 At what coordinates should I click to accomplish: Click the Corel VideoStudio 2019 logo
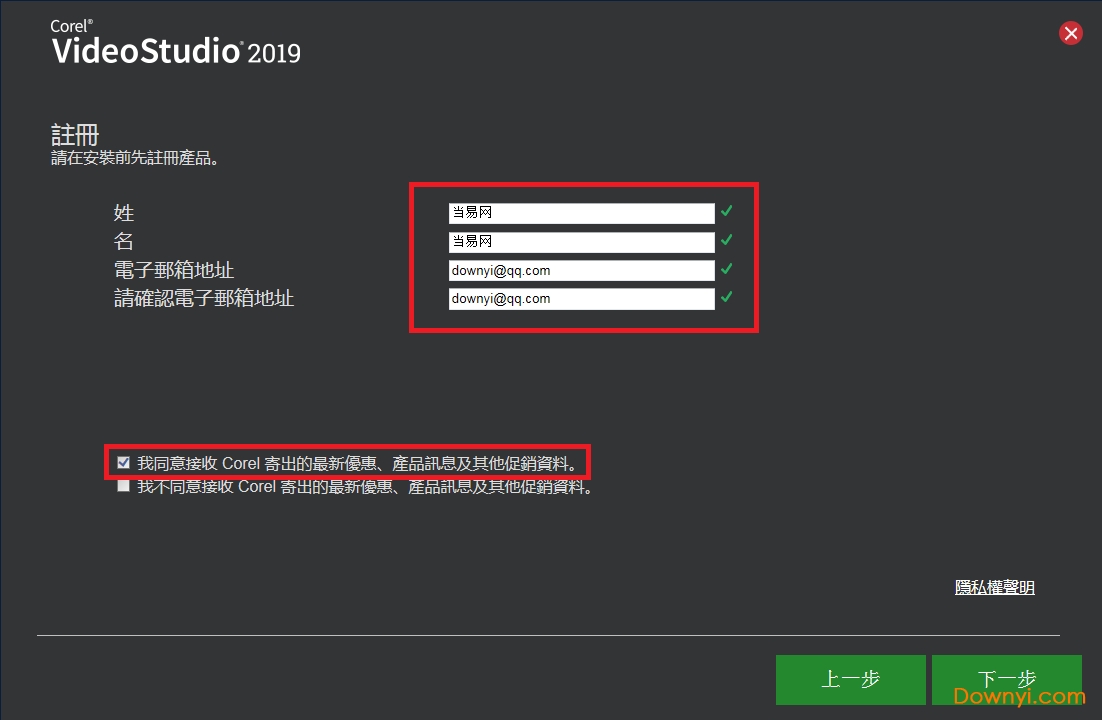(176, 42)
